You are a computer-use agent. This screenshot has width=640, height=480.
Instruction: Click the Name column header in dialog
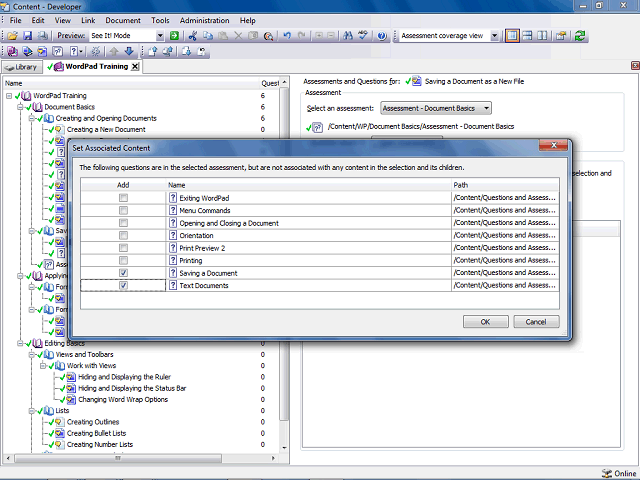tap(309, 185)
